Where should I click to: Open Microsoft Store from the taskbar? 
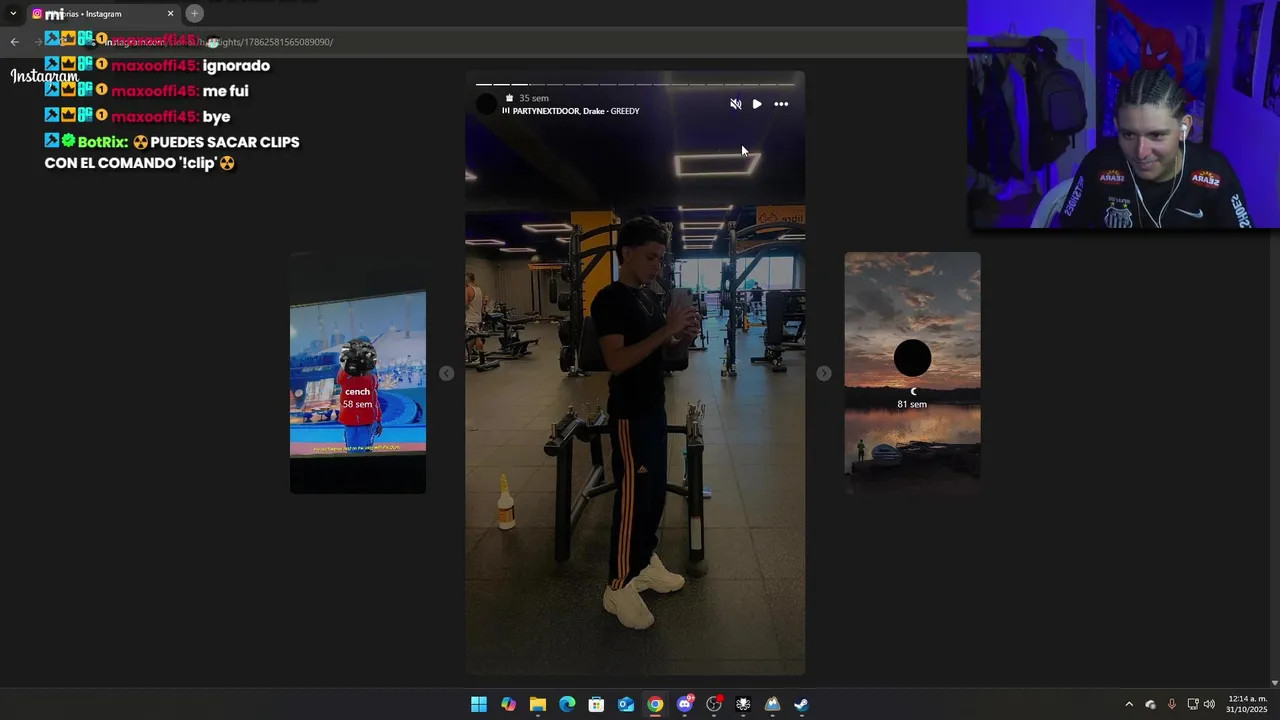(x=596, y=704)
